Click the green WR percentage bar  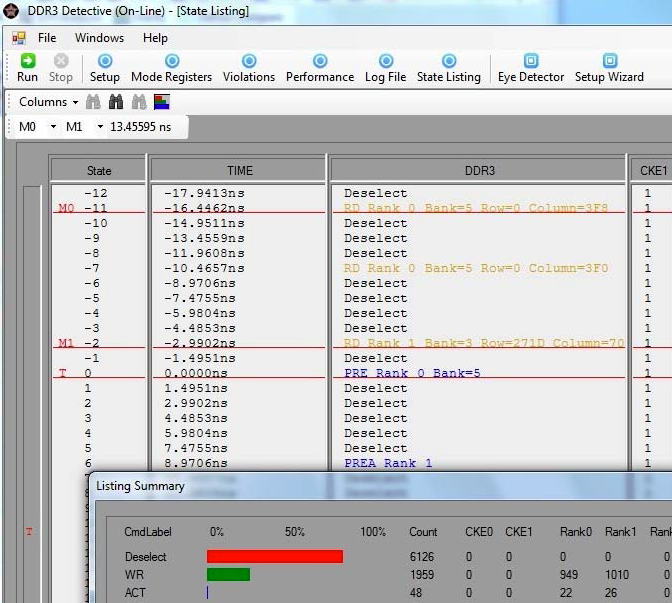(x=228, y=574)
